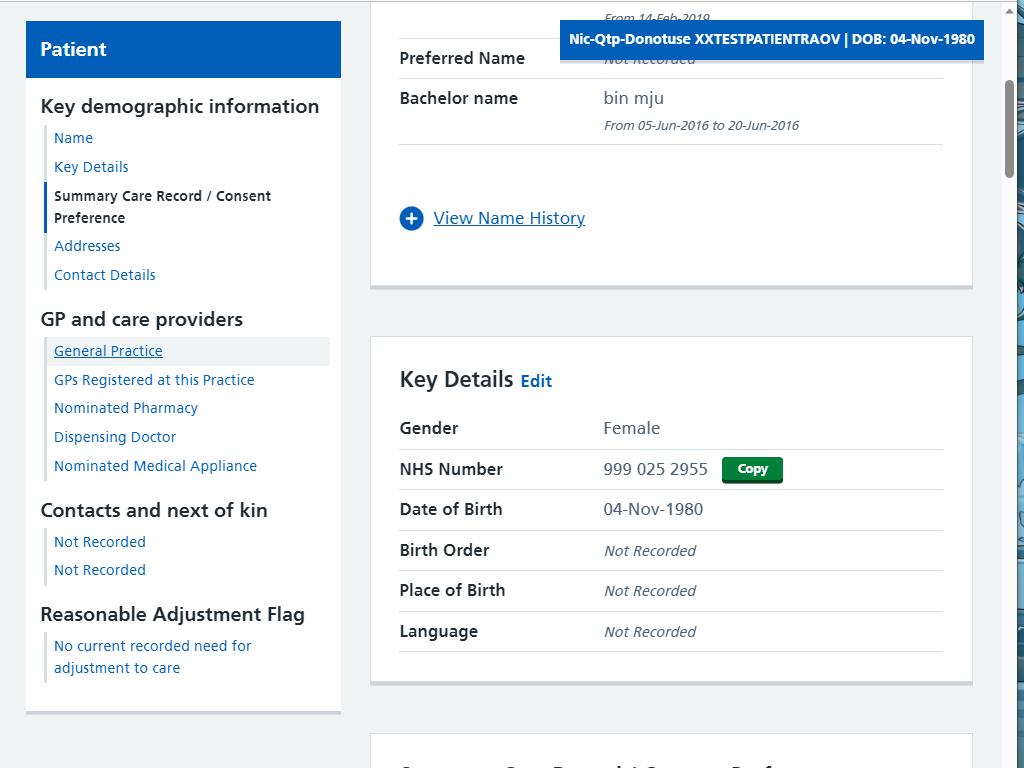Click the blue plus icon beside View Name History
1024x768 pixels.
coord(411,218)
